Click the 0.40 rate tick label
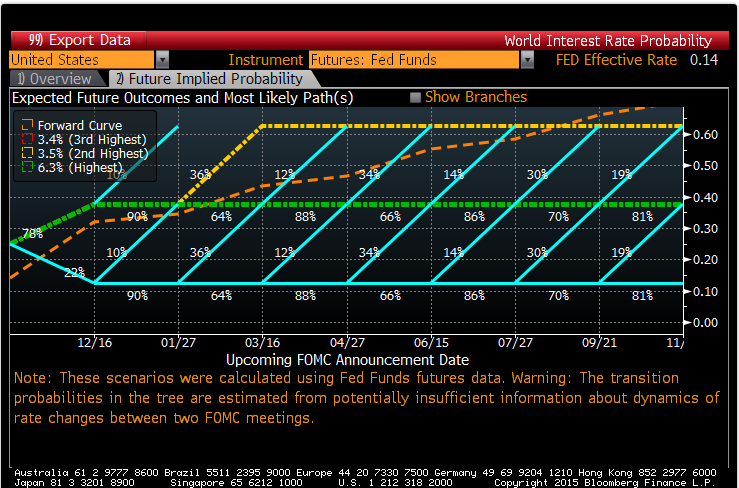 (705, 198)
